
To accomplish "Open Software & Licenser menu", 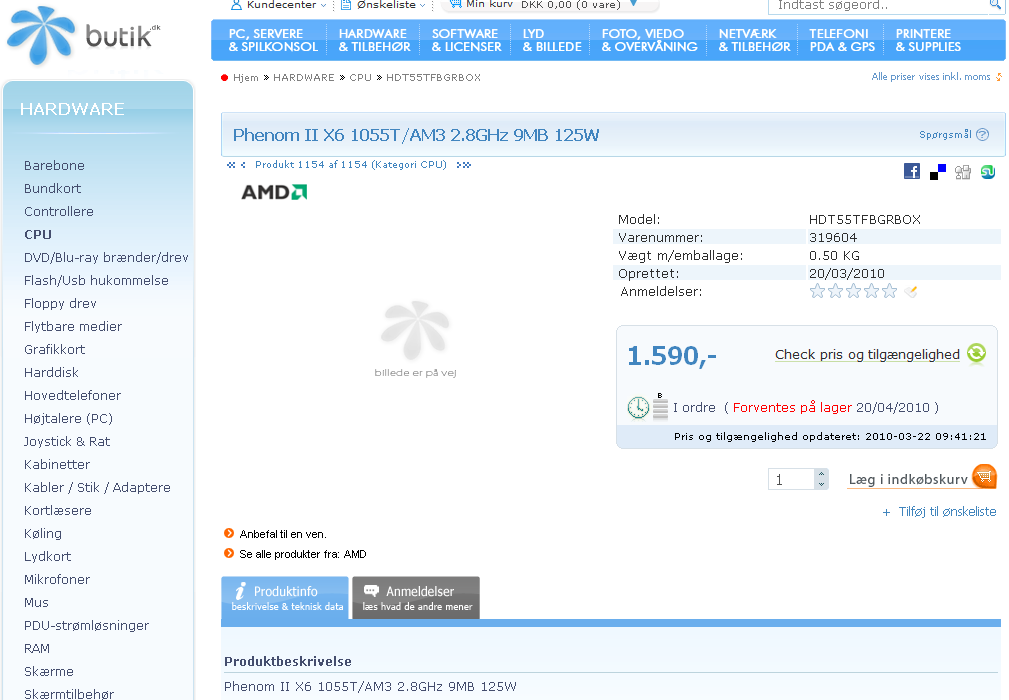I will pos(467,40).
